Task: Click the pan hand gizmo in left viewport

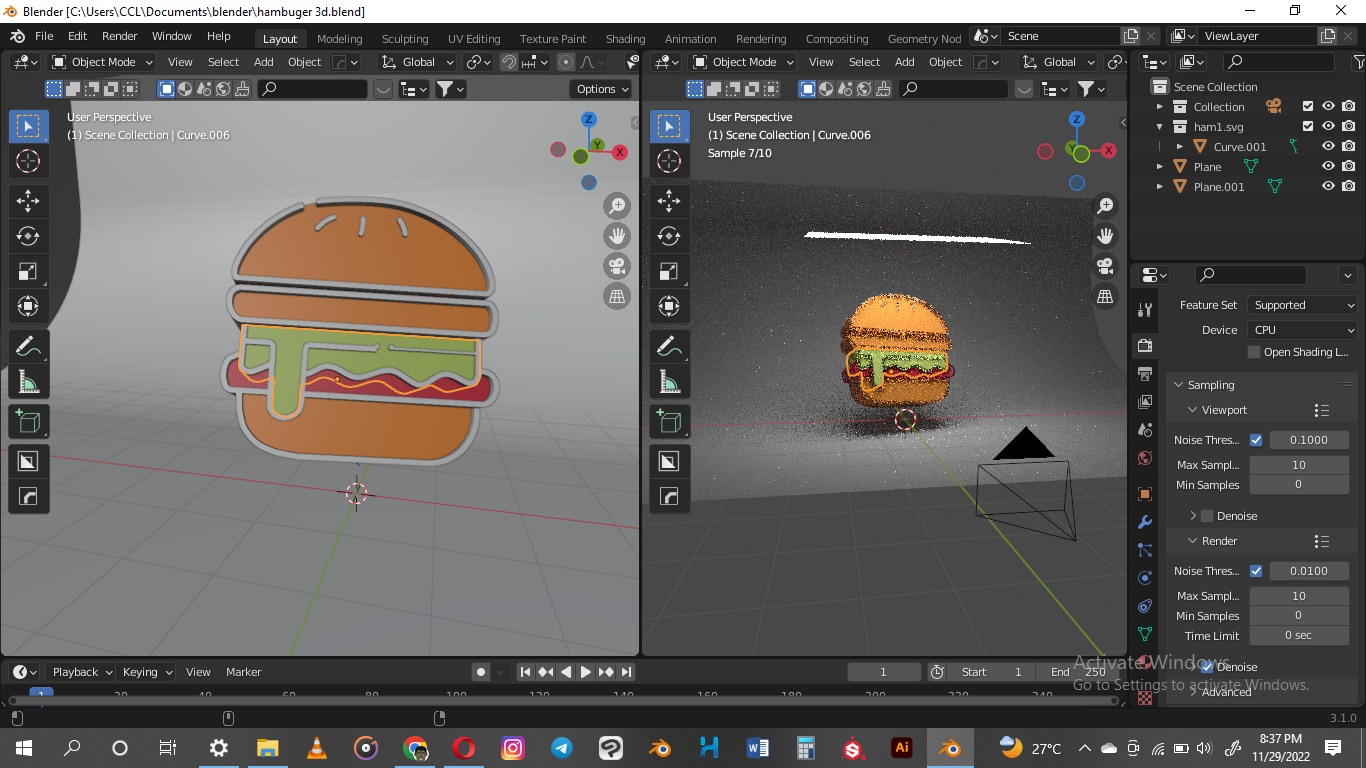Action: (x=617, y=236)
